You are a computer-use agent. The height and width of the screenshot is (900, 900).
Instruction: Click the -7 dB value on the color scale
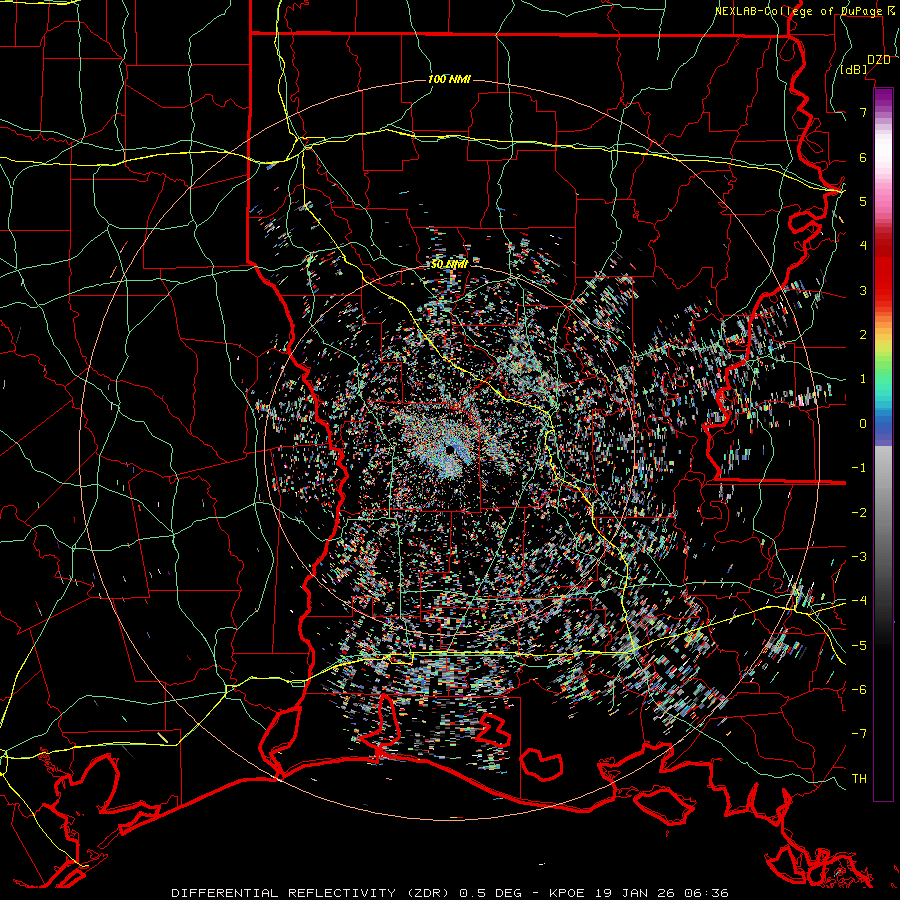point(859,734)
